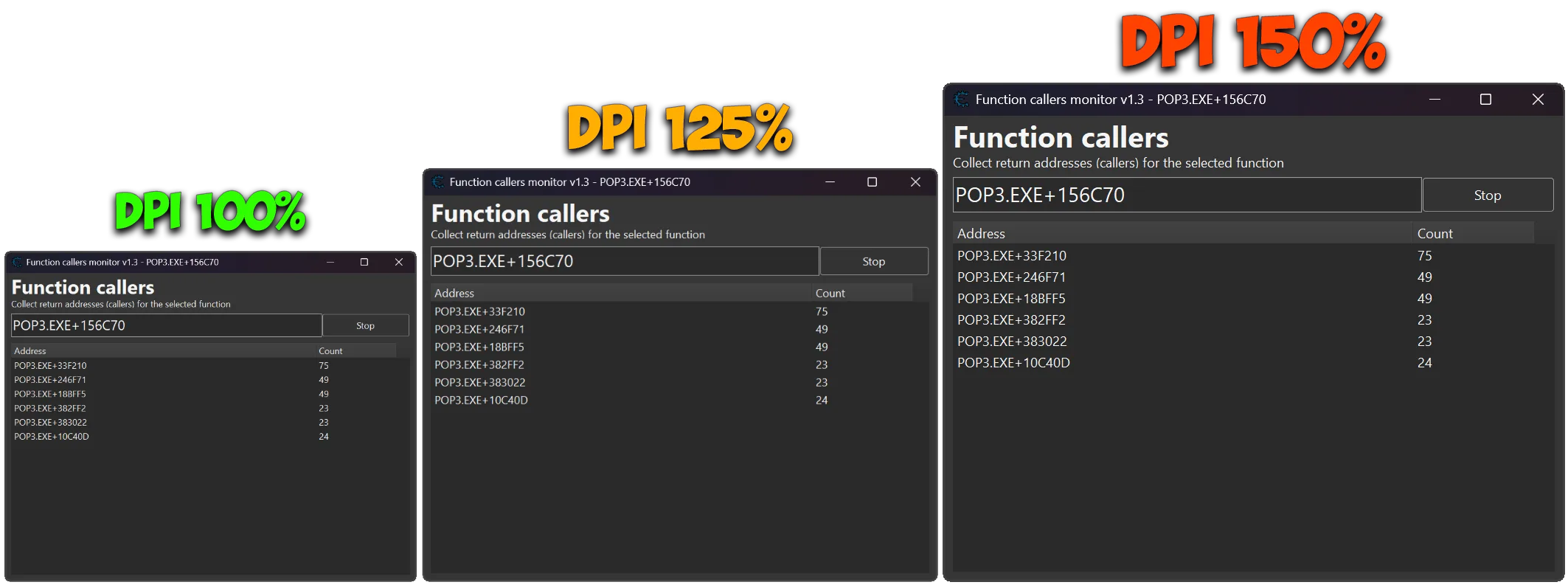
Task: Maximize the DPI 150% window
Action: (1485, 99)
